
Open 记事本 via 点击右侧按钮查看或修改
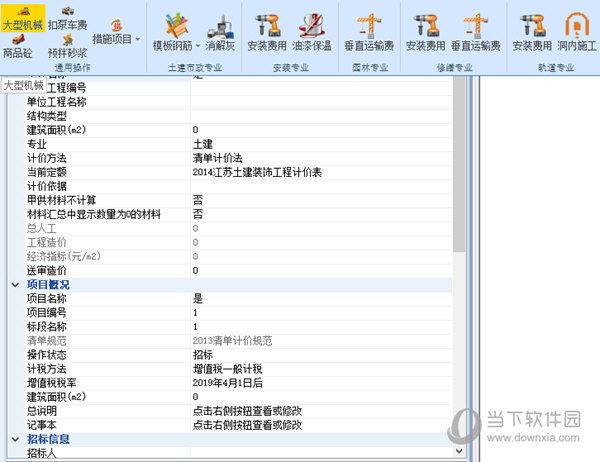pyautogui.click(x=247, y=425)
